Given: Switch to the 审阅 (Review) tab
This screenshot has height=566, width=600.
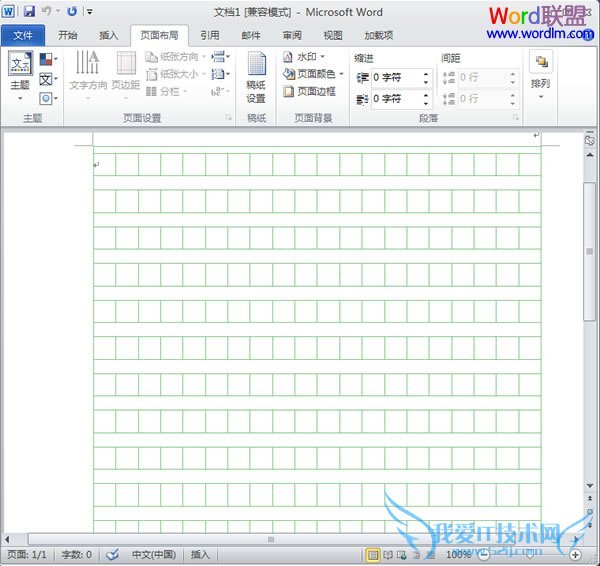Looking at the screenshot, I should (291, 35).
